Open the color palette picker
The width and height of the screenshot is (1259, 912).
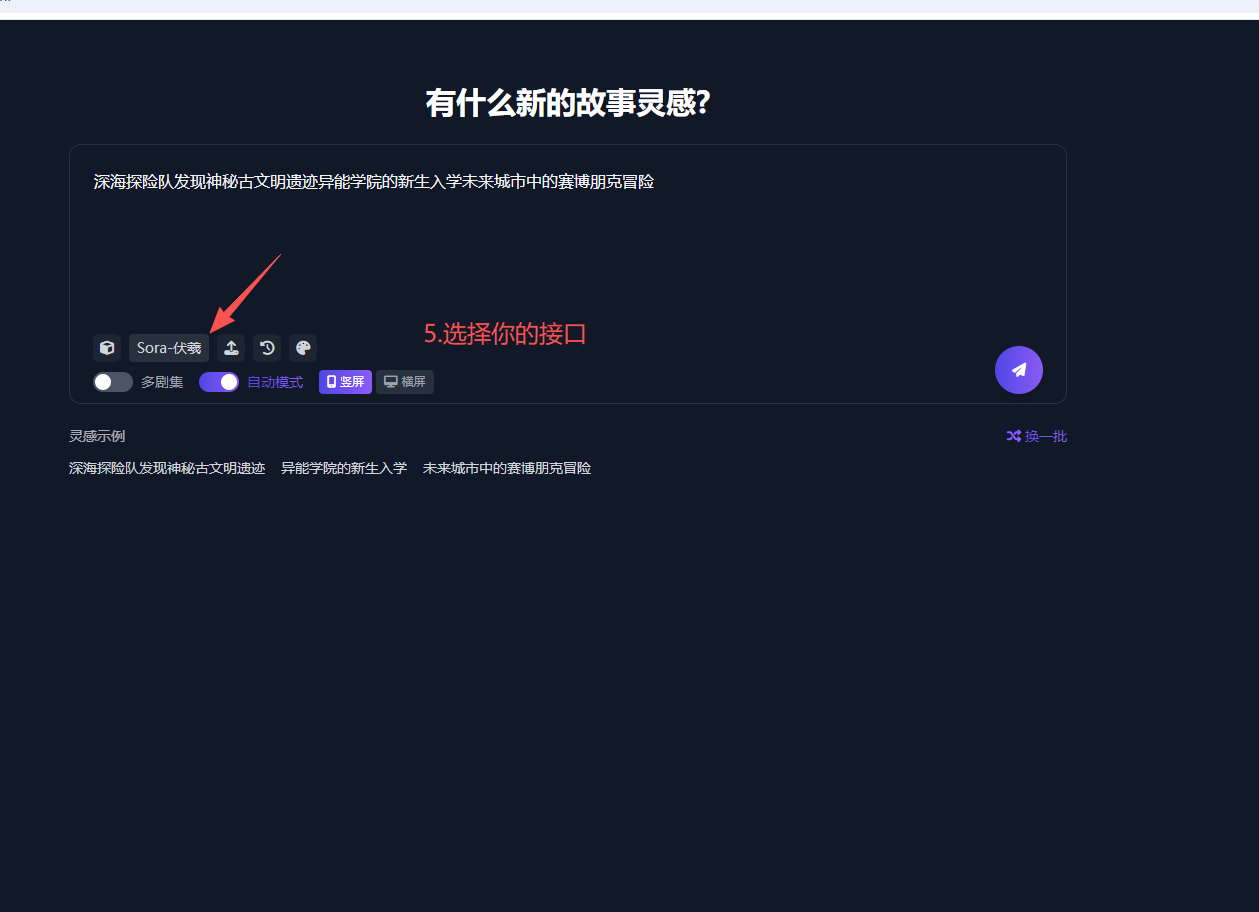[x=303, y=348]
